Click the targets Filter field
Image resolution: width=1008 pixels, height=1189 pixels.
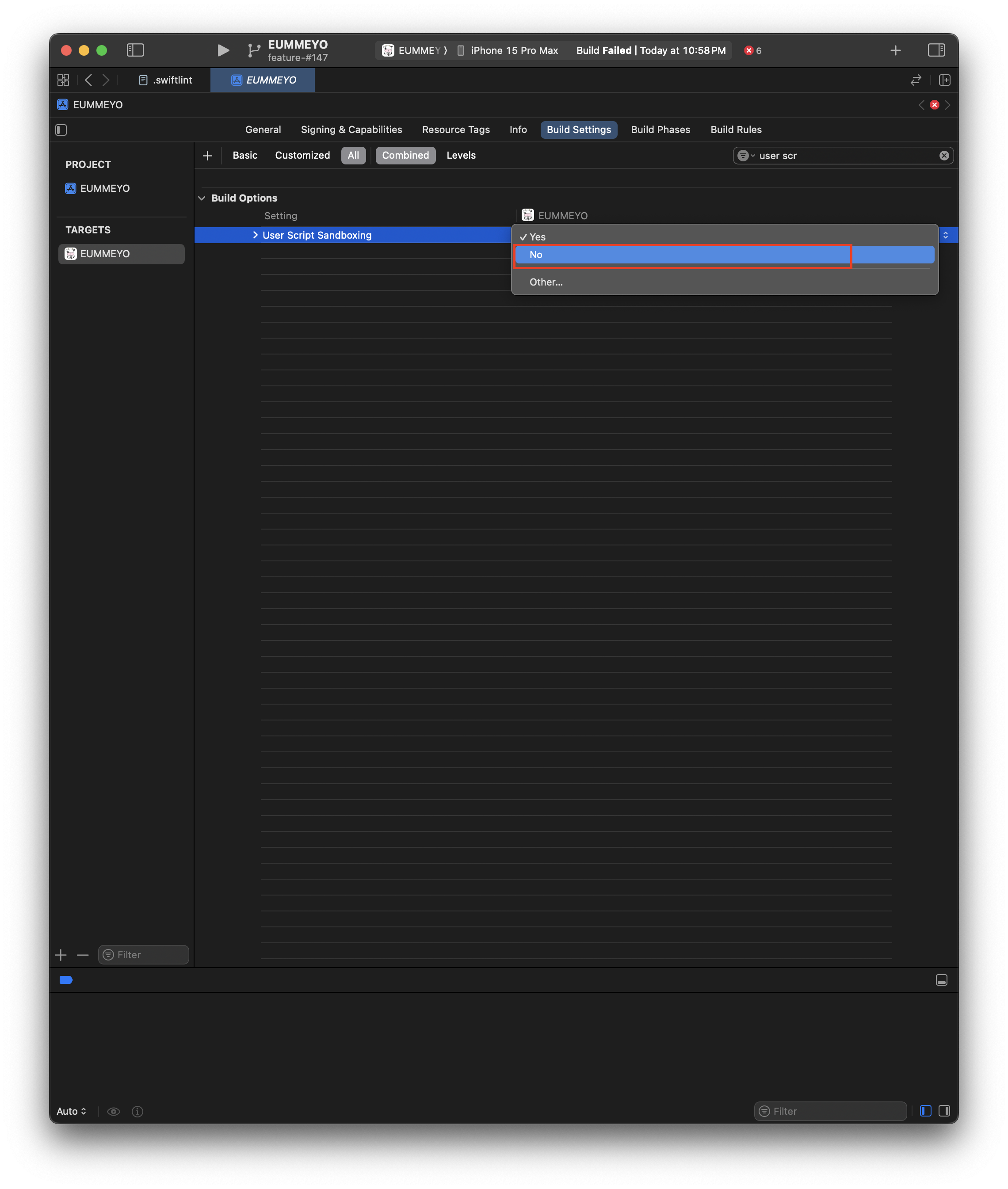tap(143, 955)
